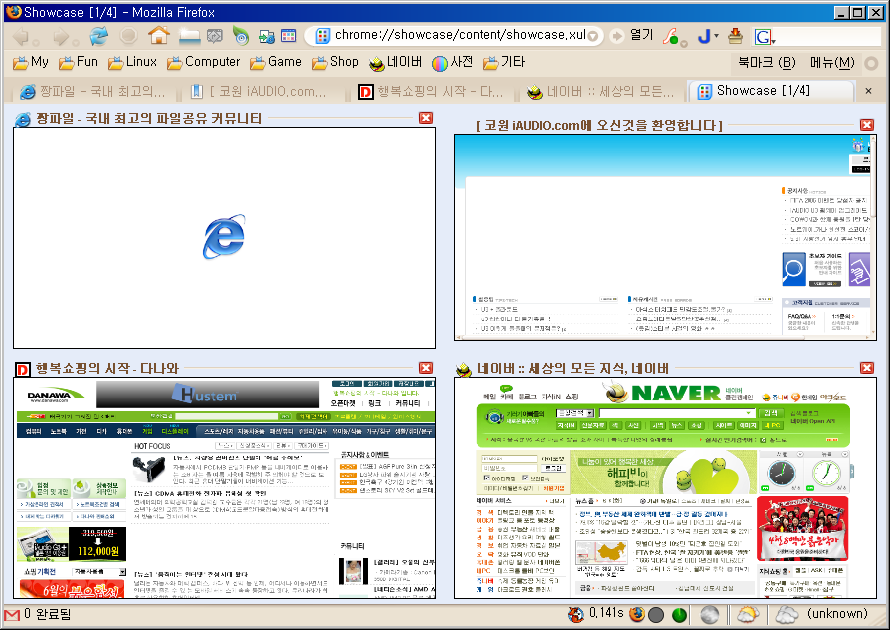
Task: Expand the Shop bookmarks folder
Action: coord(335,62)
